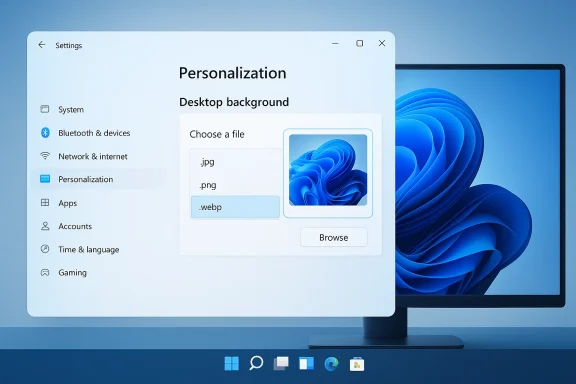Click the System monitor icon in sidebar
576x384 pixels.
pos(45,109)
